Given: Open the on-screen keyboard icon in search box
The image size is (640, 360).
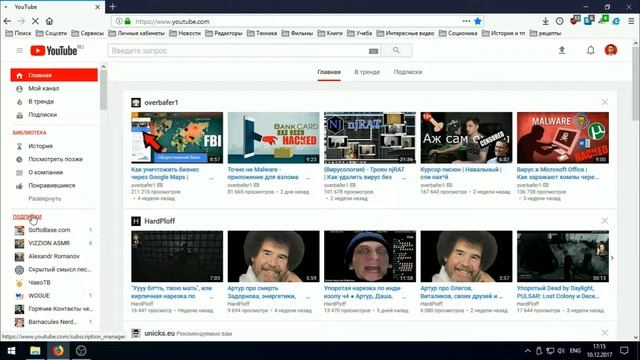Looking at the screenshot, I should coord(373,51).
